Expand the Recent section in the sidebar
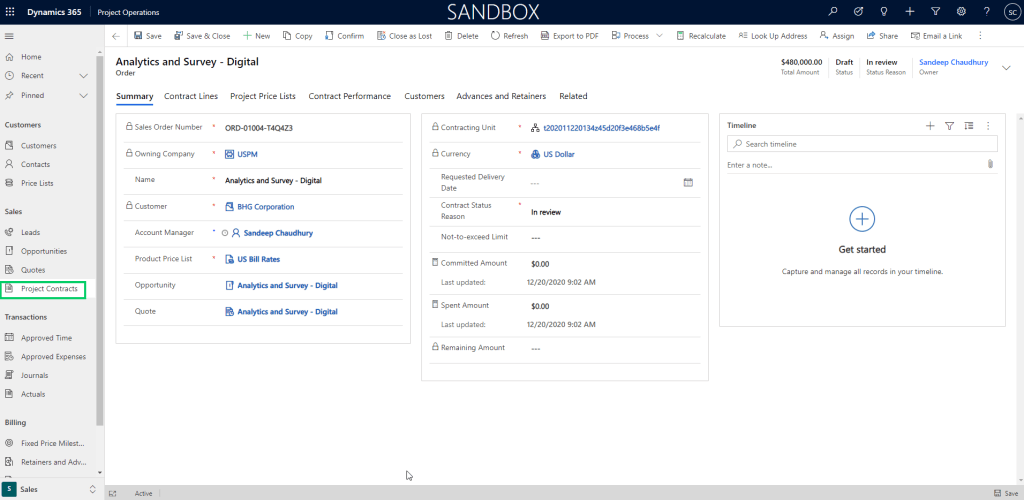The image size is (1024, 500). pyautogui.click(x=82, y=76)
